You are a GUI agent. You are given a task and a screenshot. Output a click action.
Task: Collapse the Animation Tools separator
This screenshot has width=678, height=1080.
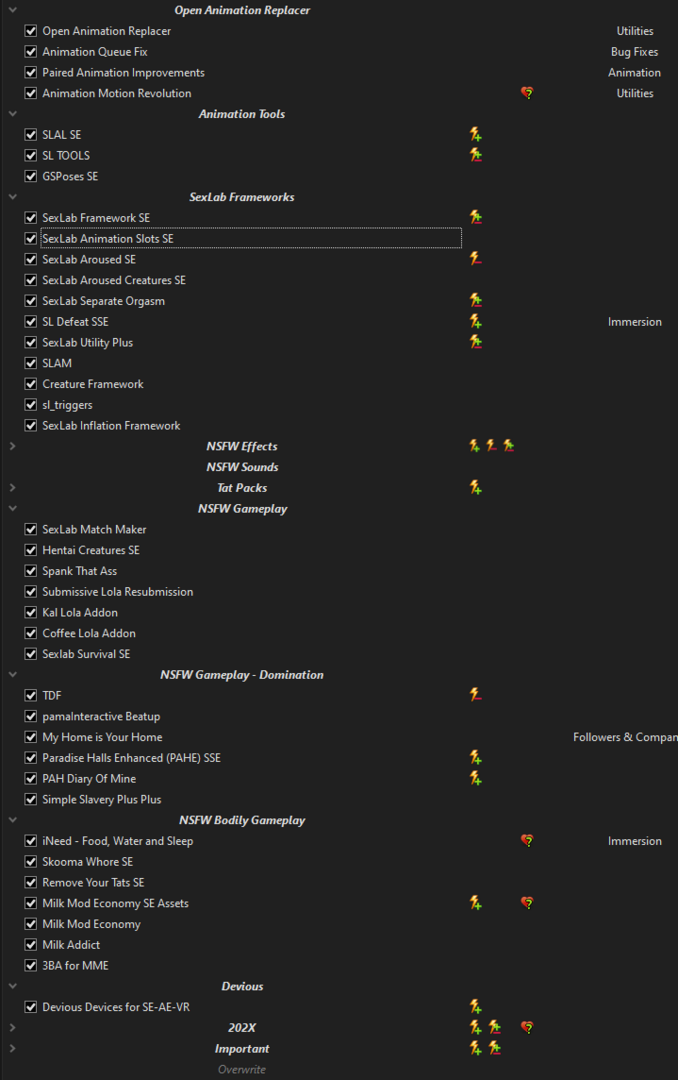12,114
